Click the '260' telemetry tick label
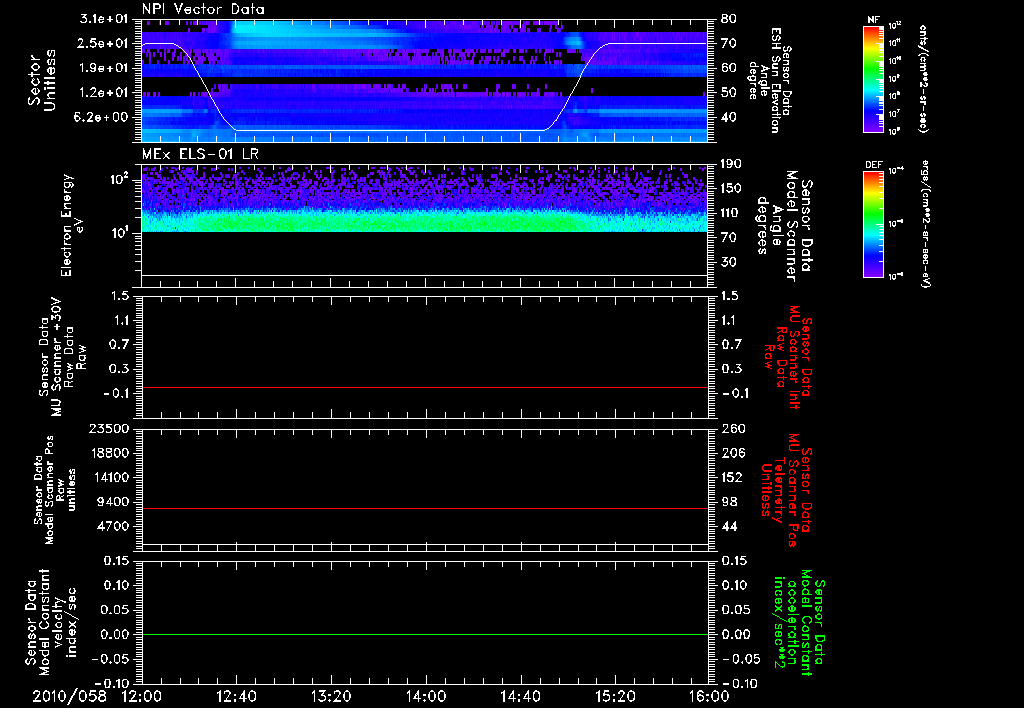Image resolution: width=1024 pixels, height=708 pixels. pos(733,428)
